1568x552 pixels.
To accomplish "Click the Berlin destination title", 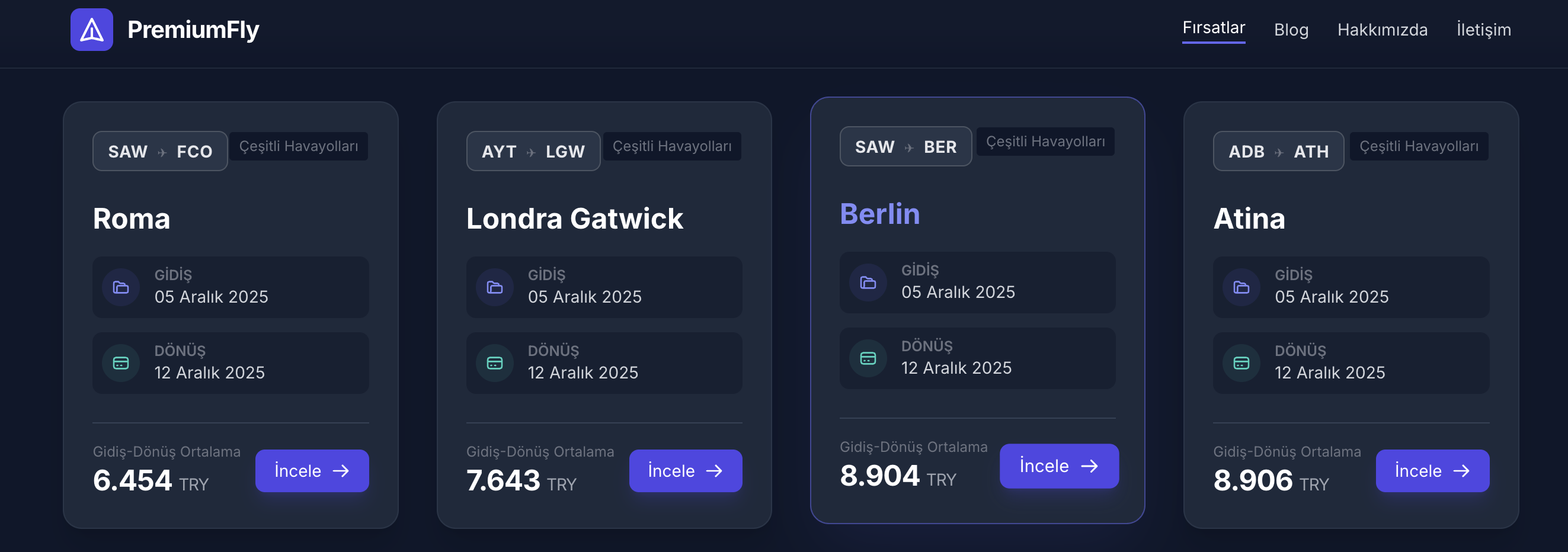I will pyautogui.click(x=879, y=214).
